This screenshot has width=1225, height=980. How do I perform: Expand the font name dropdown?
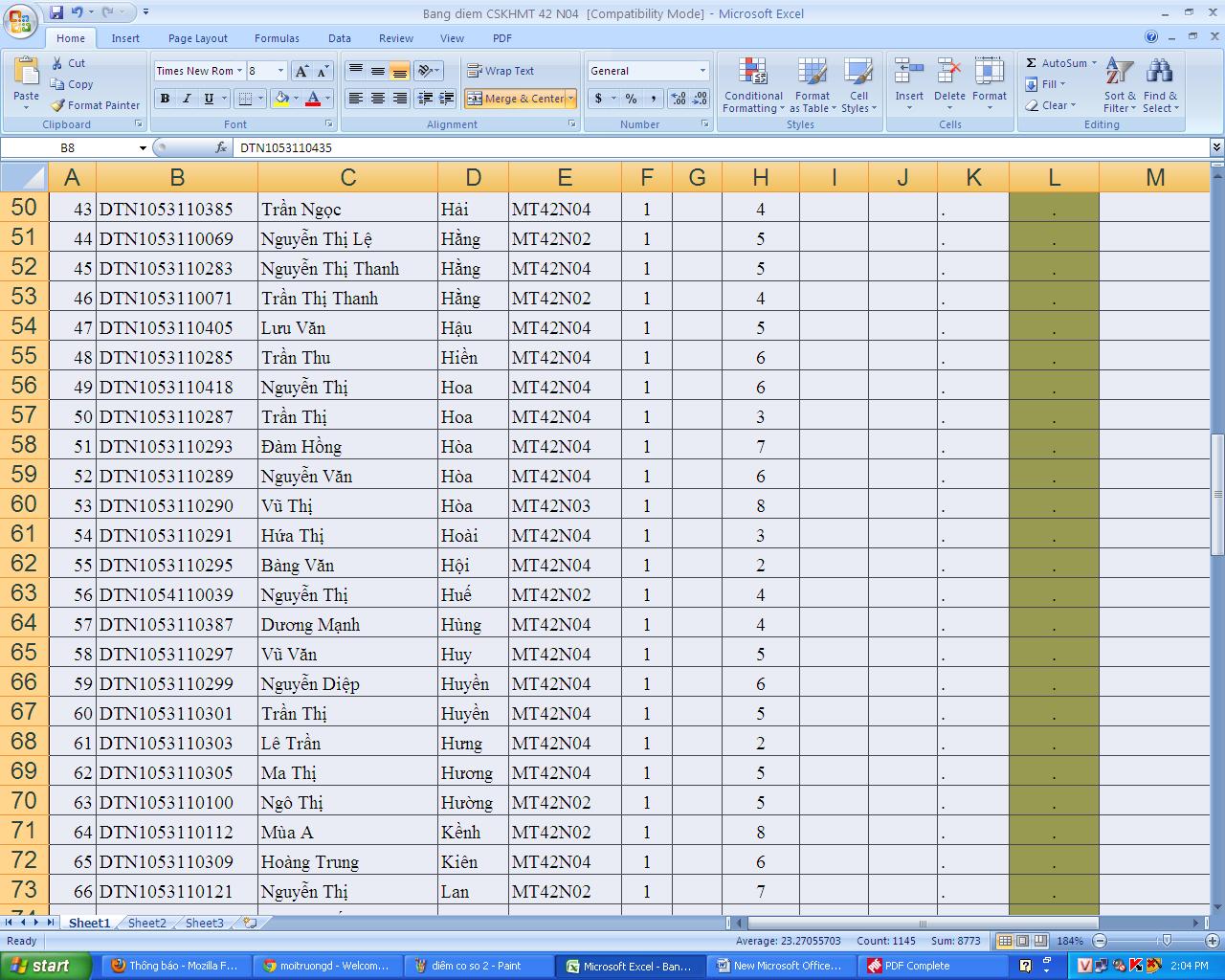pyautogui.click(x=239, y=71)
